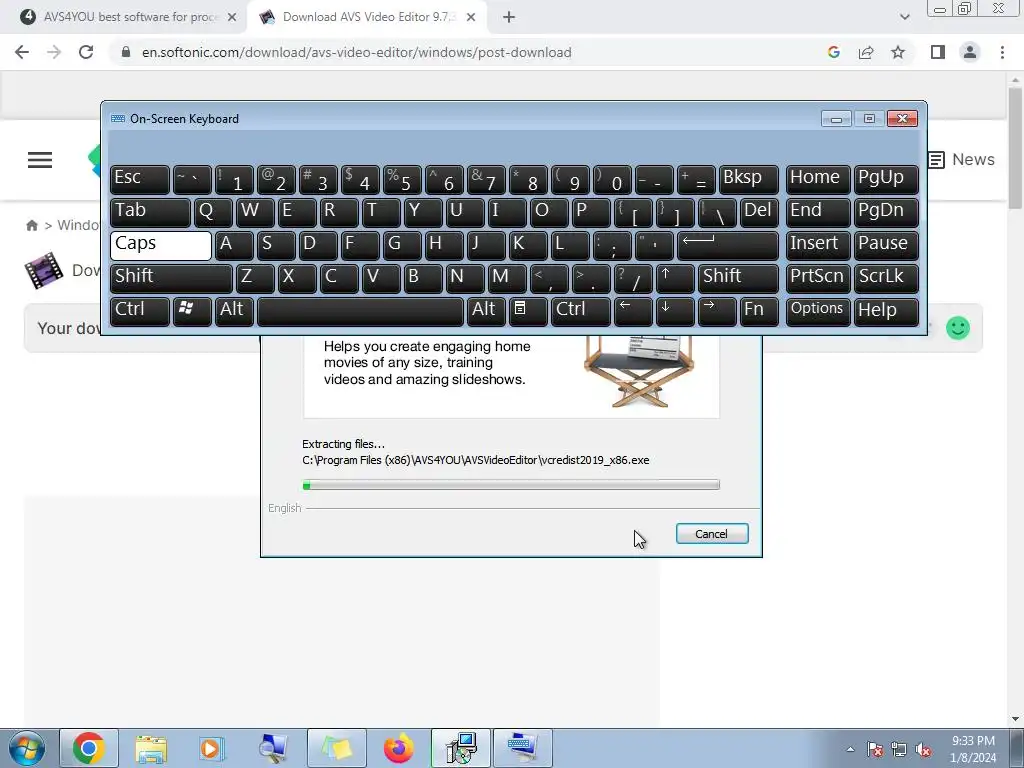
Task: Open Chrome's three-dot menu
Action: 1002,52
